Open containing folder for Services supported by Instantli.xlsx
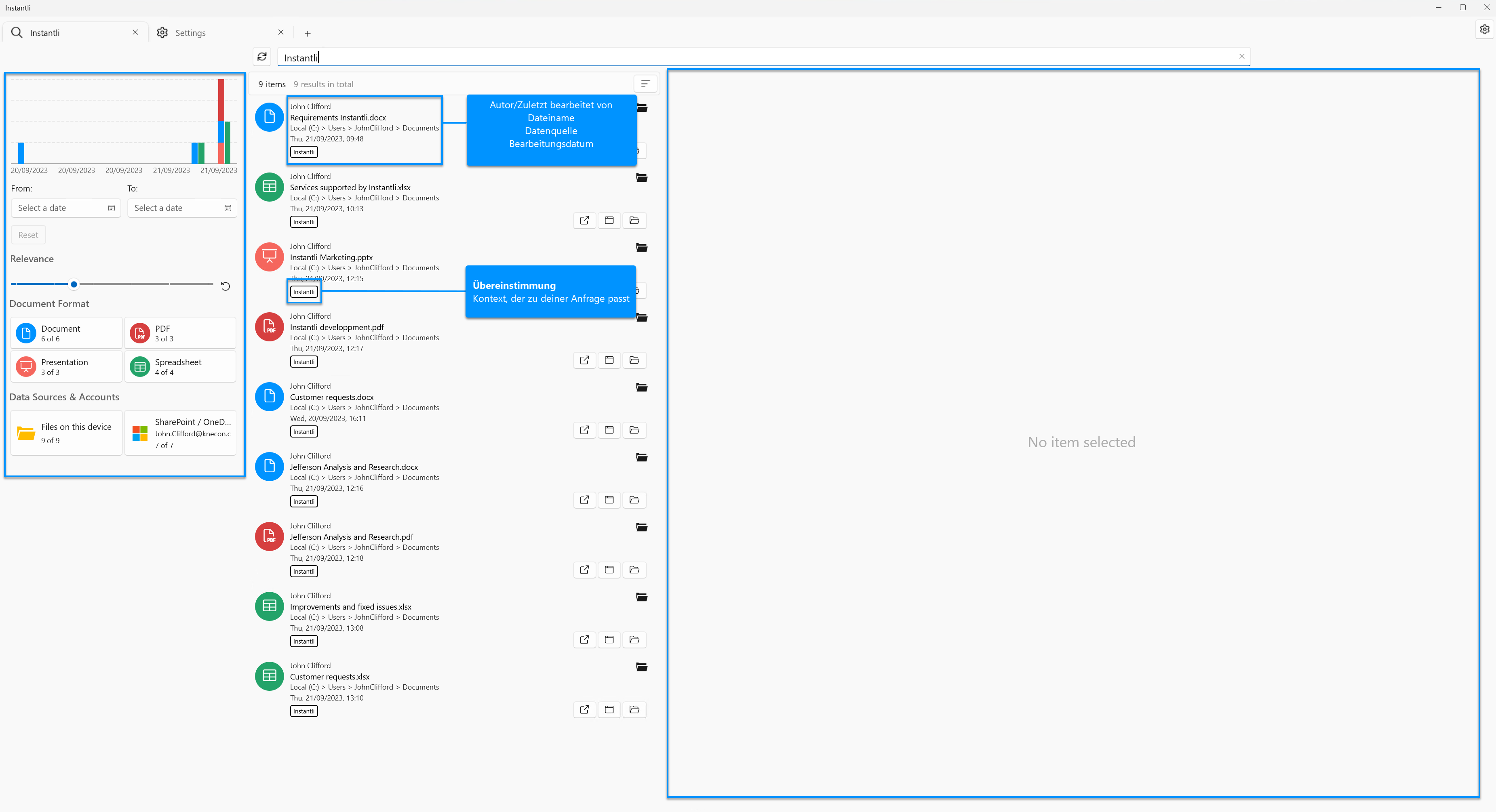The width and height of the screenshot is (1496, 812). 634,221
